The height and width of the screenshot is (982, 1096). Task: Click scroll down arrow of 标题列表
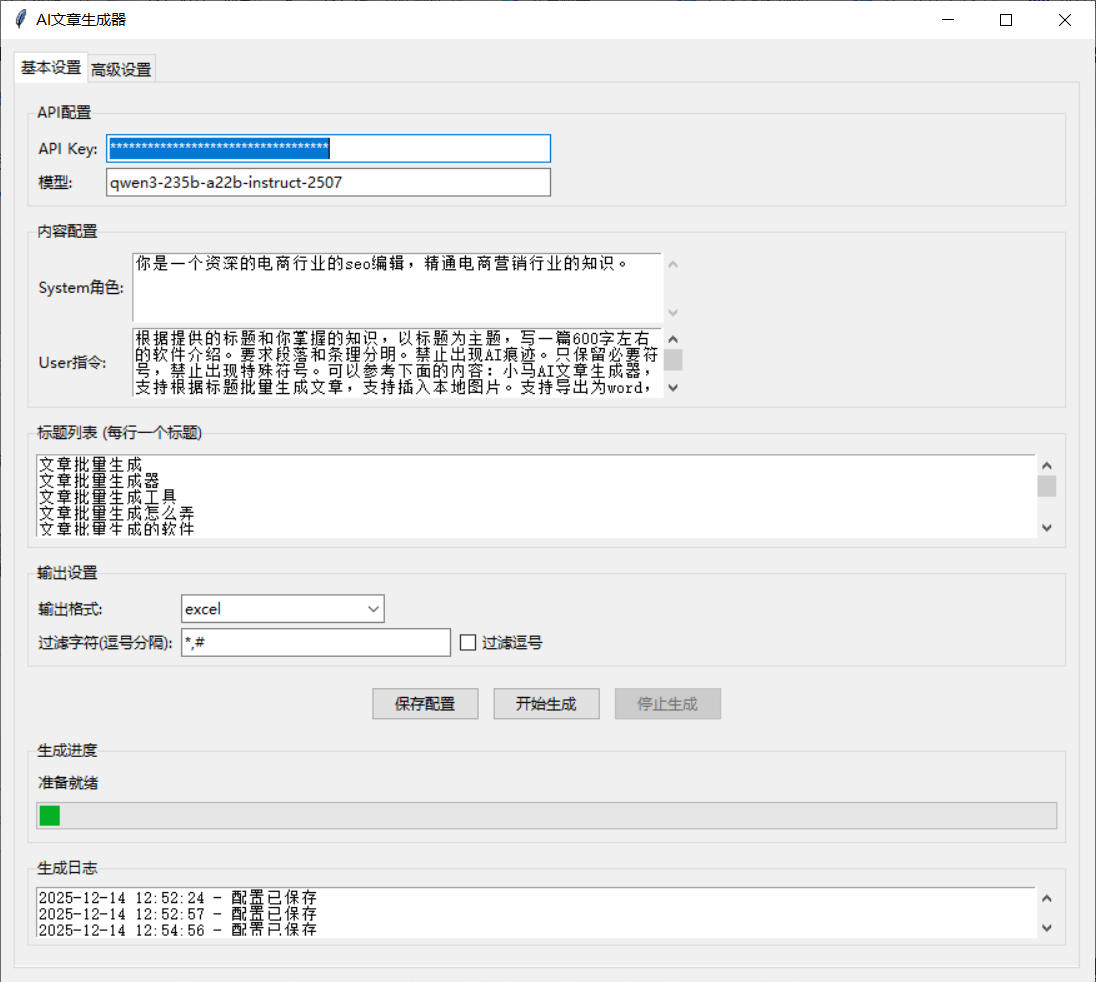(1047, 527)
